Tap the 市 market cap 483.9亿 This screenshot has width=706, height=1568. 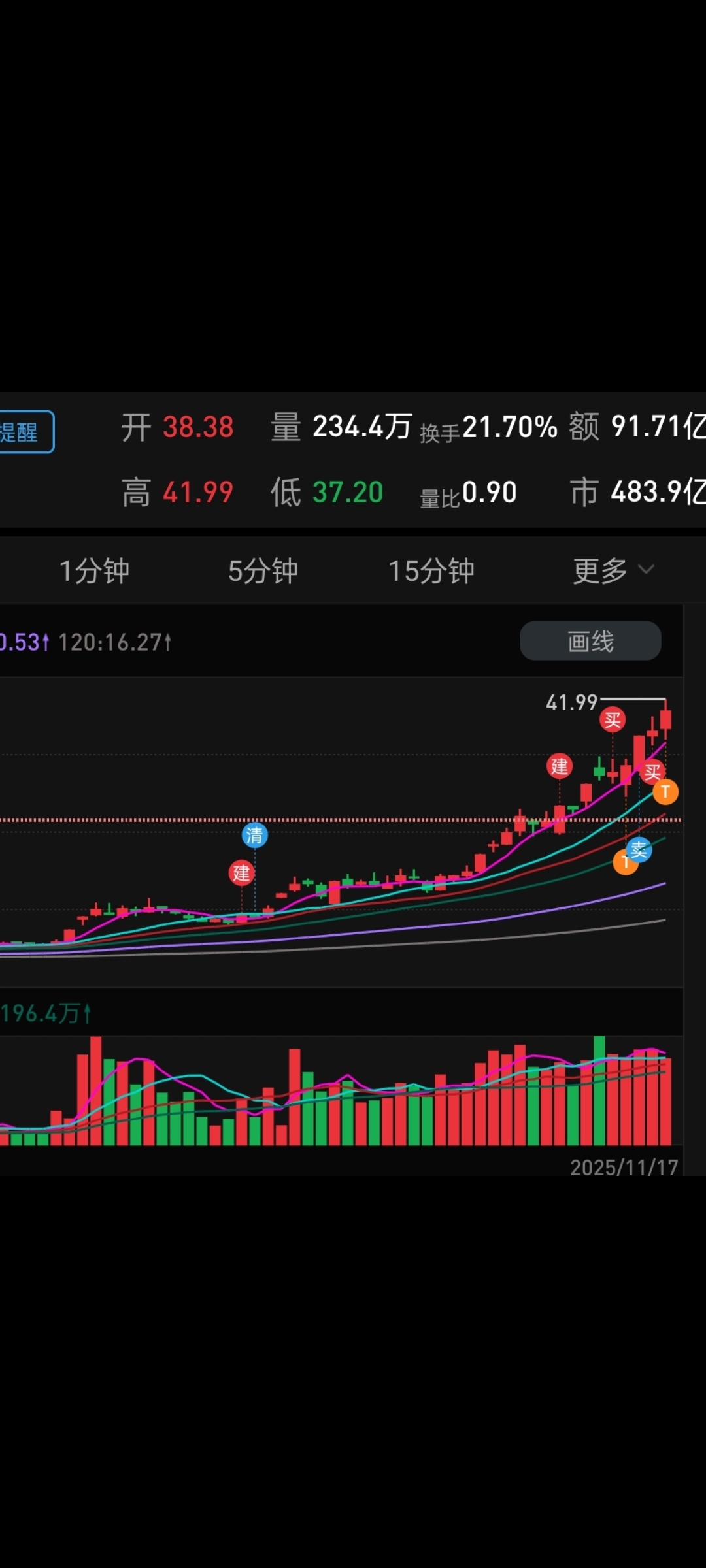tap(658, 491)
